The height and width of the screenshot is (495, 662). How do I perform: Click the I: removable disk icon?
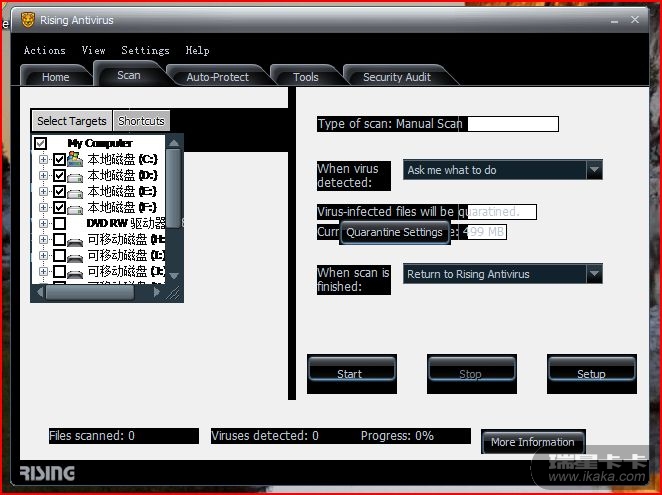(x=75, y=256)
